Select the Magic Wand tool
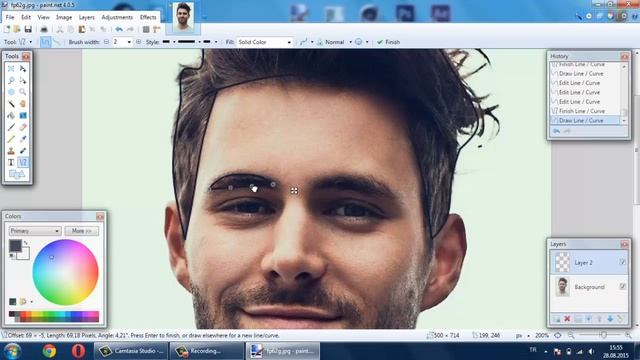This screenshot has height=360, width=640. point(11,104)
